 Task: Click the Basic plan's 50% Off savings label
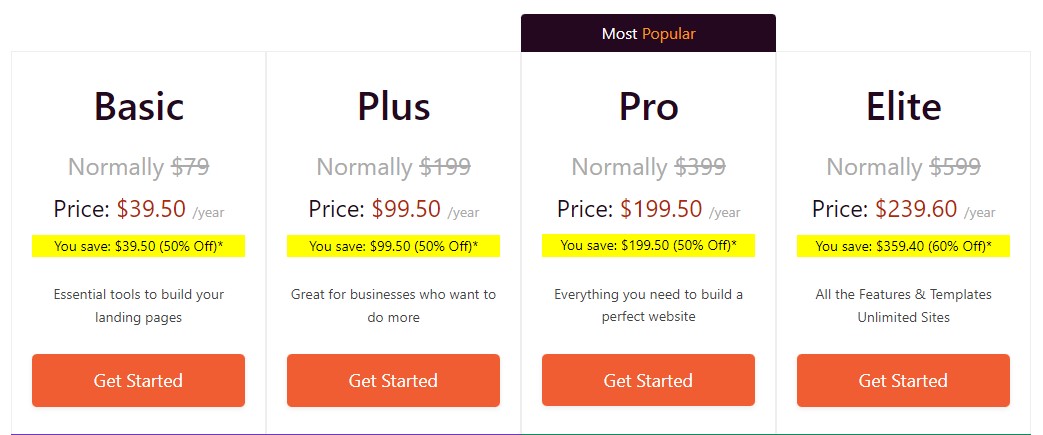[138, 246]
